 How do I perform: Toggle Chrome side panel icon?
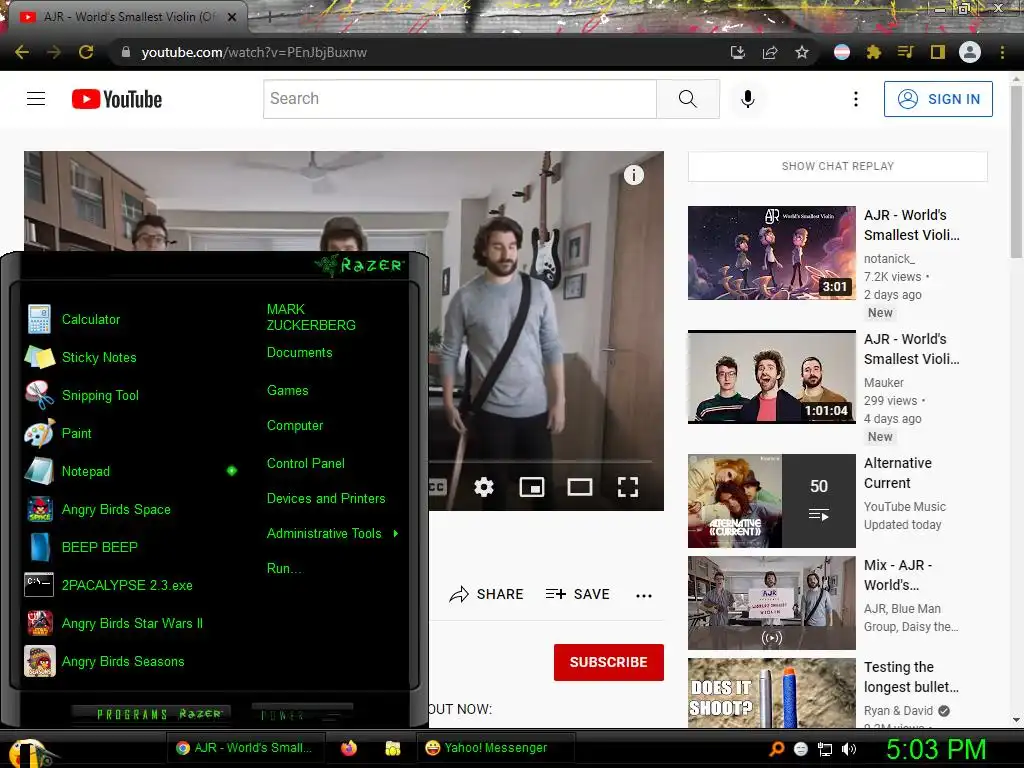click(x=938, y=52)
